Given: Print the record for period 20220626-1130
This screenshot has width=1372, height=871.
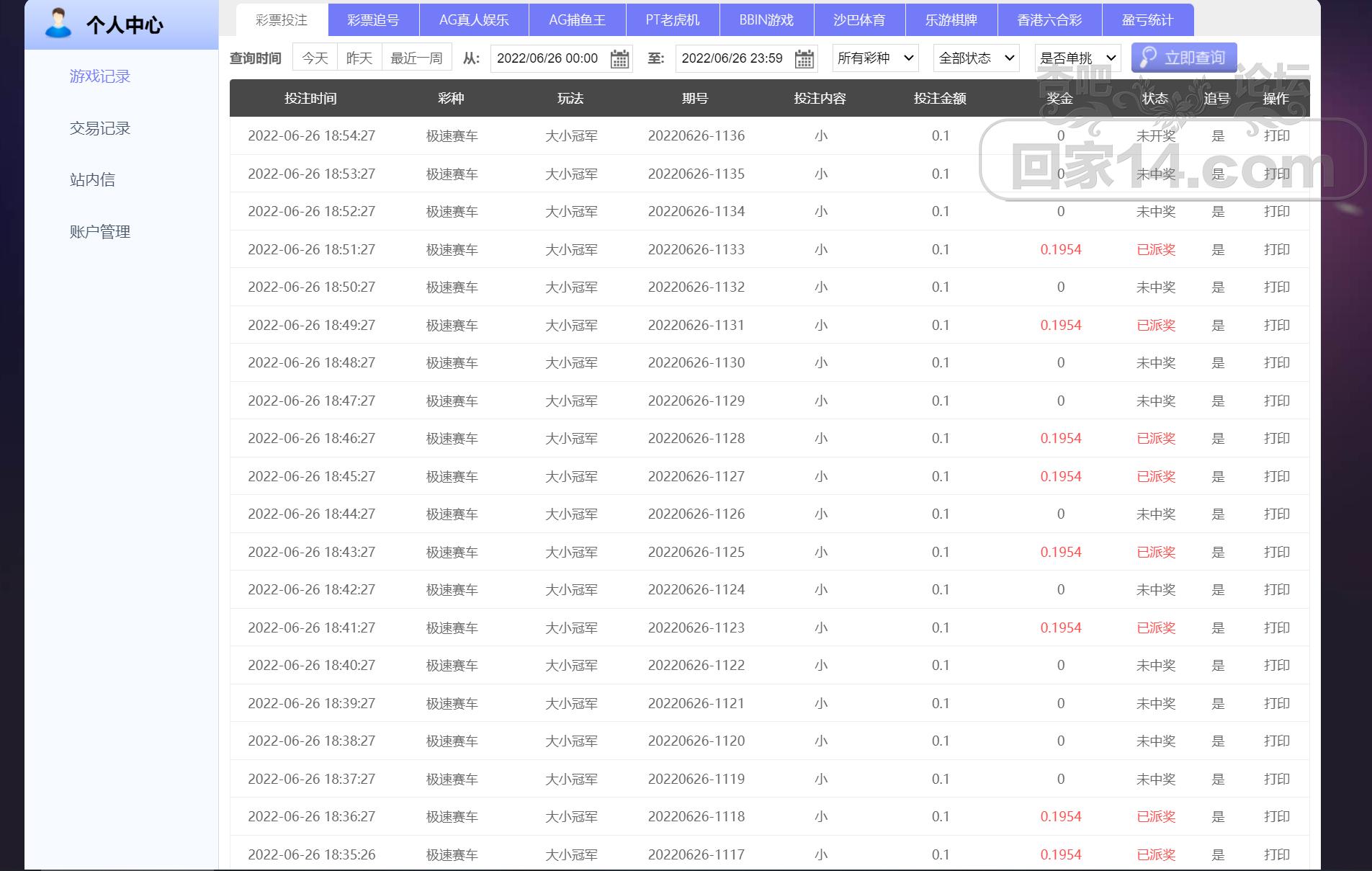Looking at the screenshot, I should click(1276, 362).
